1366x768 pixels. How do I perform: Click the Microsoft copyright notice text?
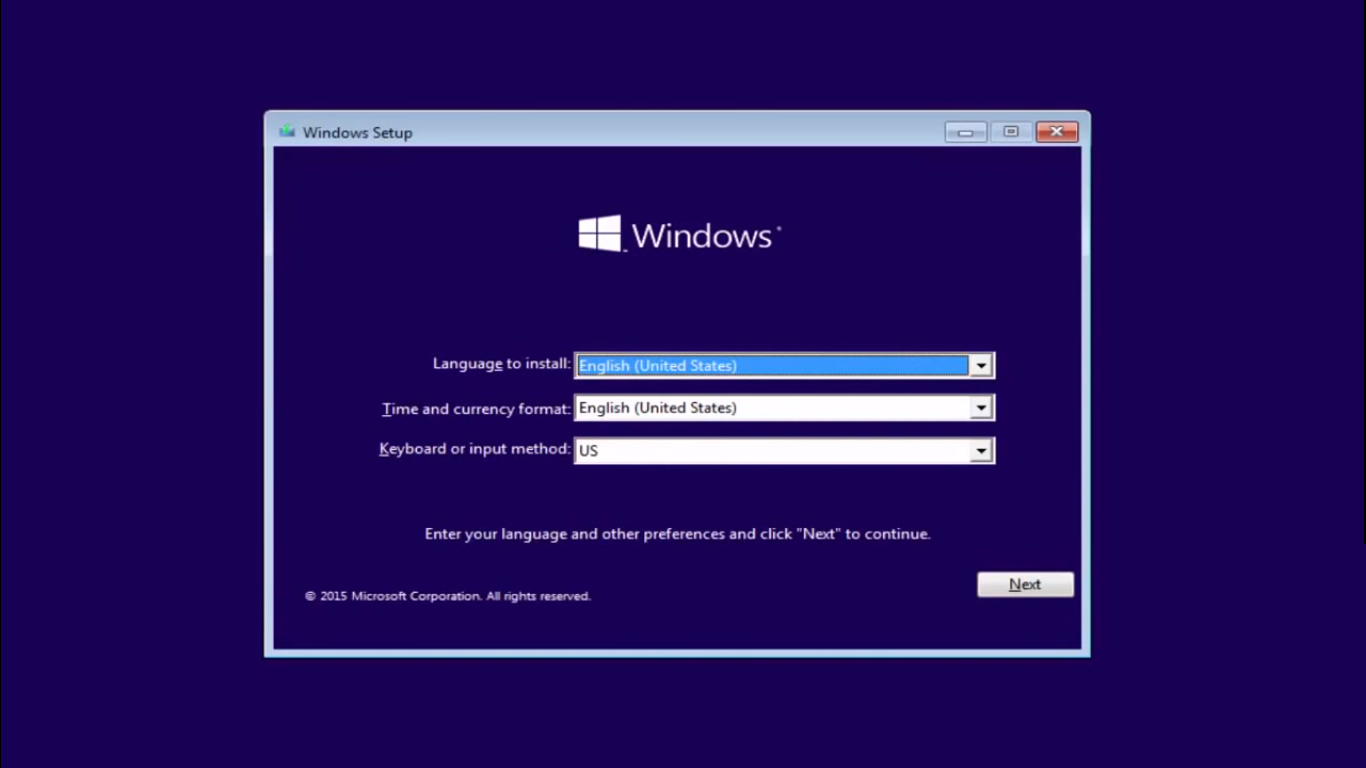pos(448,596)
